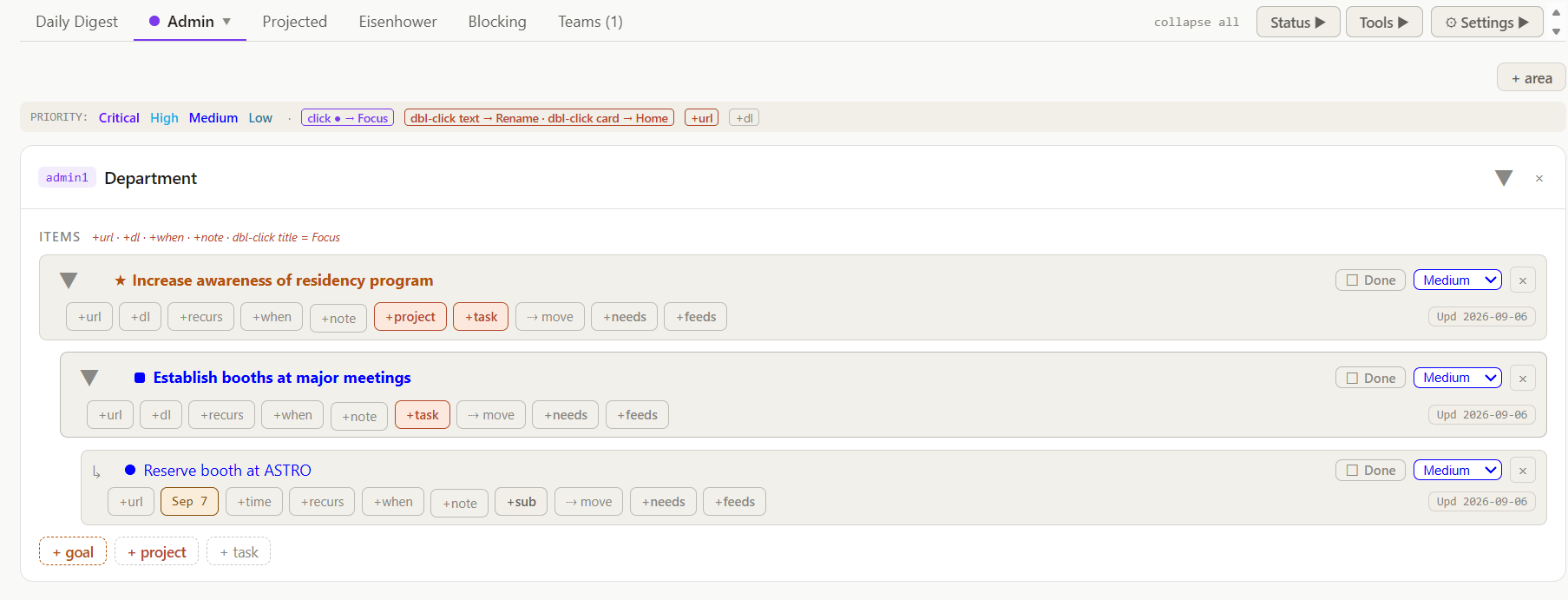
Task: Delete the Establish booths at major meetings item
Action: click(1523, 379)
